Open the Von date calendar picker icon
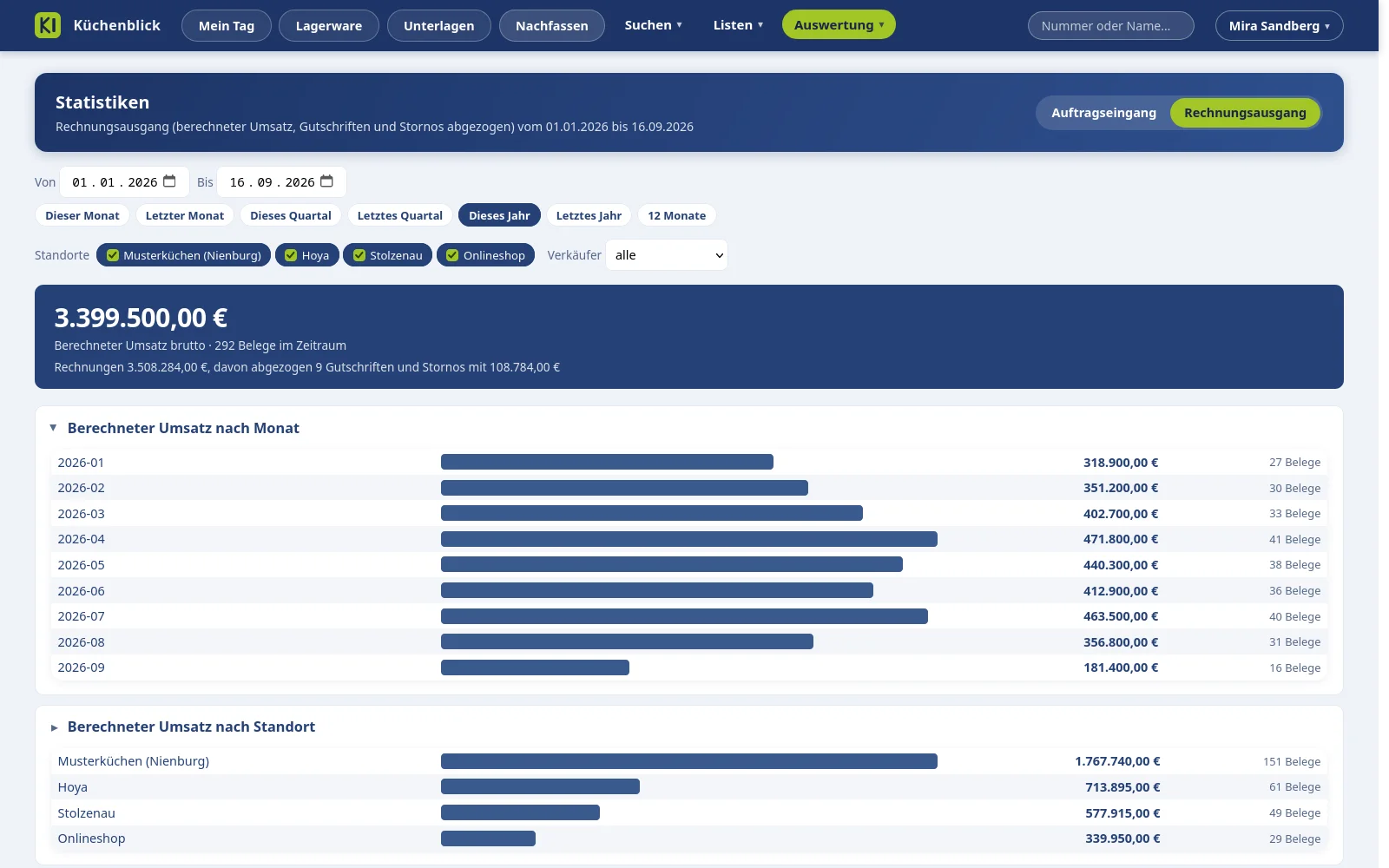The image size is (1389, 868). pos(170,181)
